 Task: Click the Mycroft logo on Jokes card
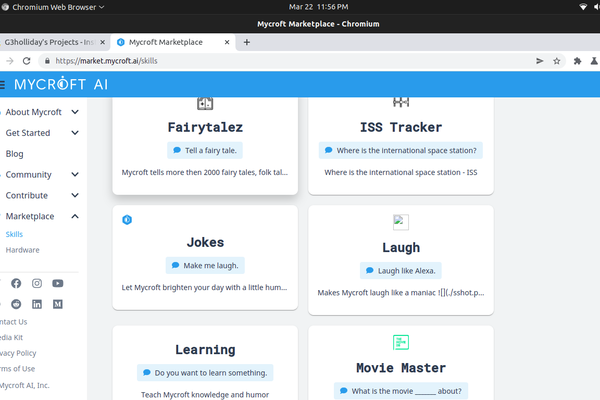tap(127, 220)
